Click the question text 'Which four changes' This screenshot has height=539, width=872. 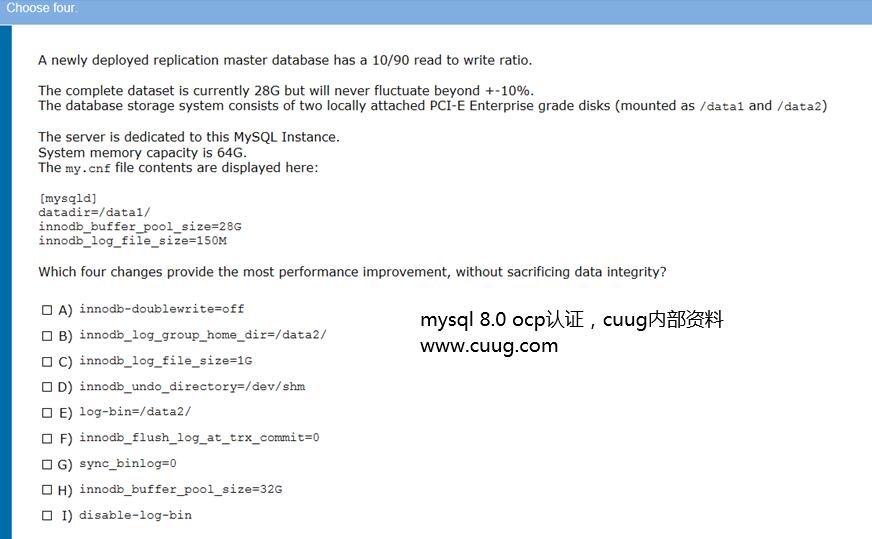tap(352, 272)
